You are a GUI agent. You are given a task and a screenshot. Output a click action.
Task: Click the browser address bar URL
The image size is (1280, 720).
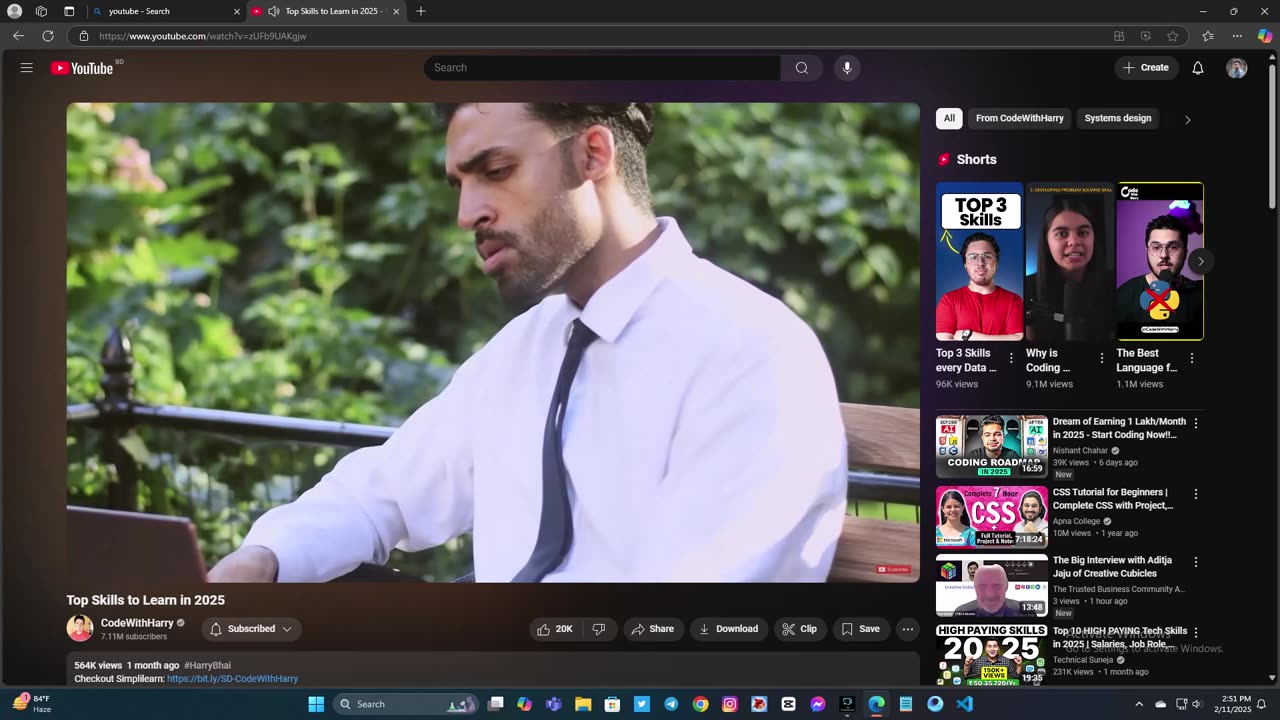[203, 36]
